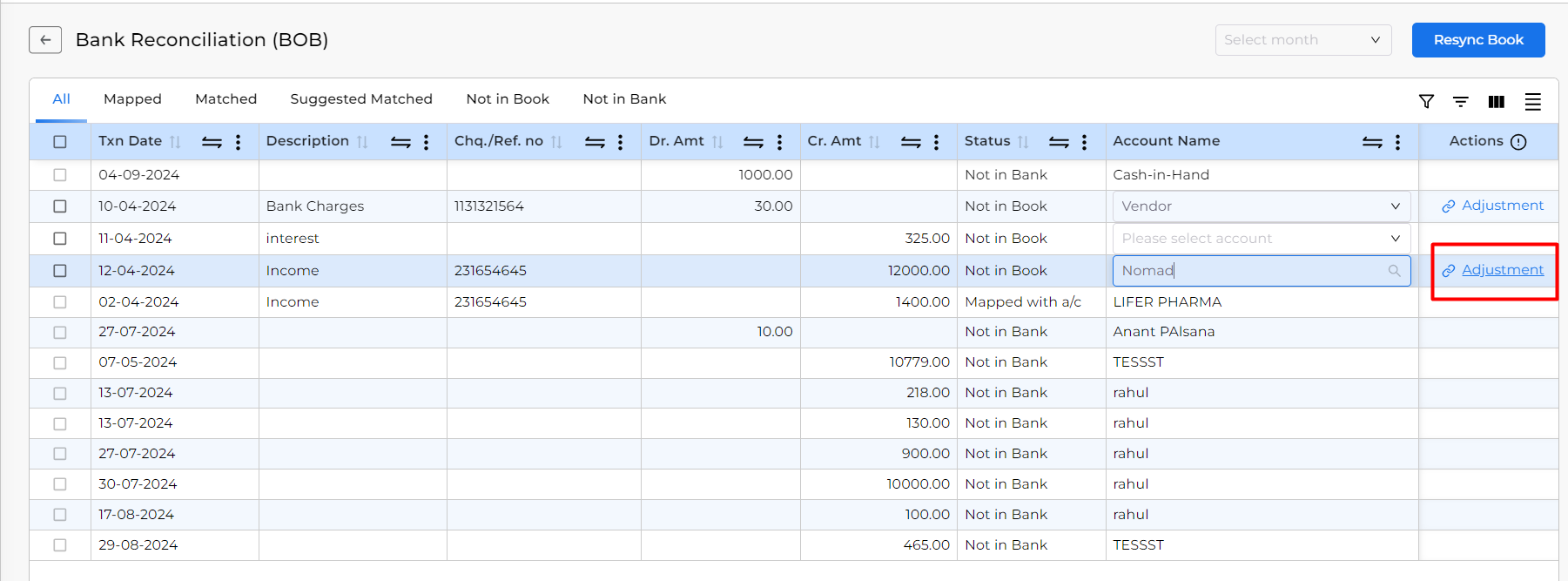
Task: Open the three-dot menu for Account Name column
Action: tap(1397, 142)
